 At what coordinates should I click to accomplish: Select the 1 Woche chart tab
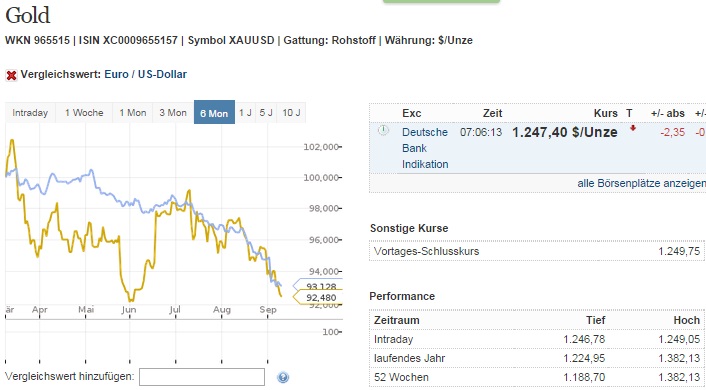(84, 113)
